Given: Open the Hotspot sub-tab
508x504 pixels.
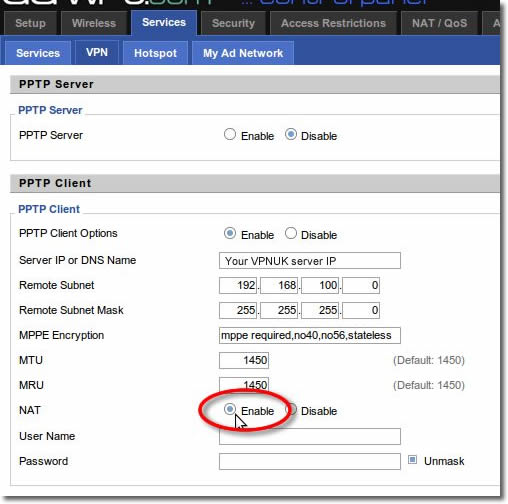Looking at the screenshot, I should (x=155, y=53).
